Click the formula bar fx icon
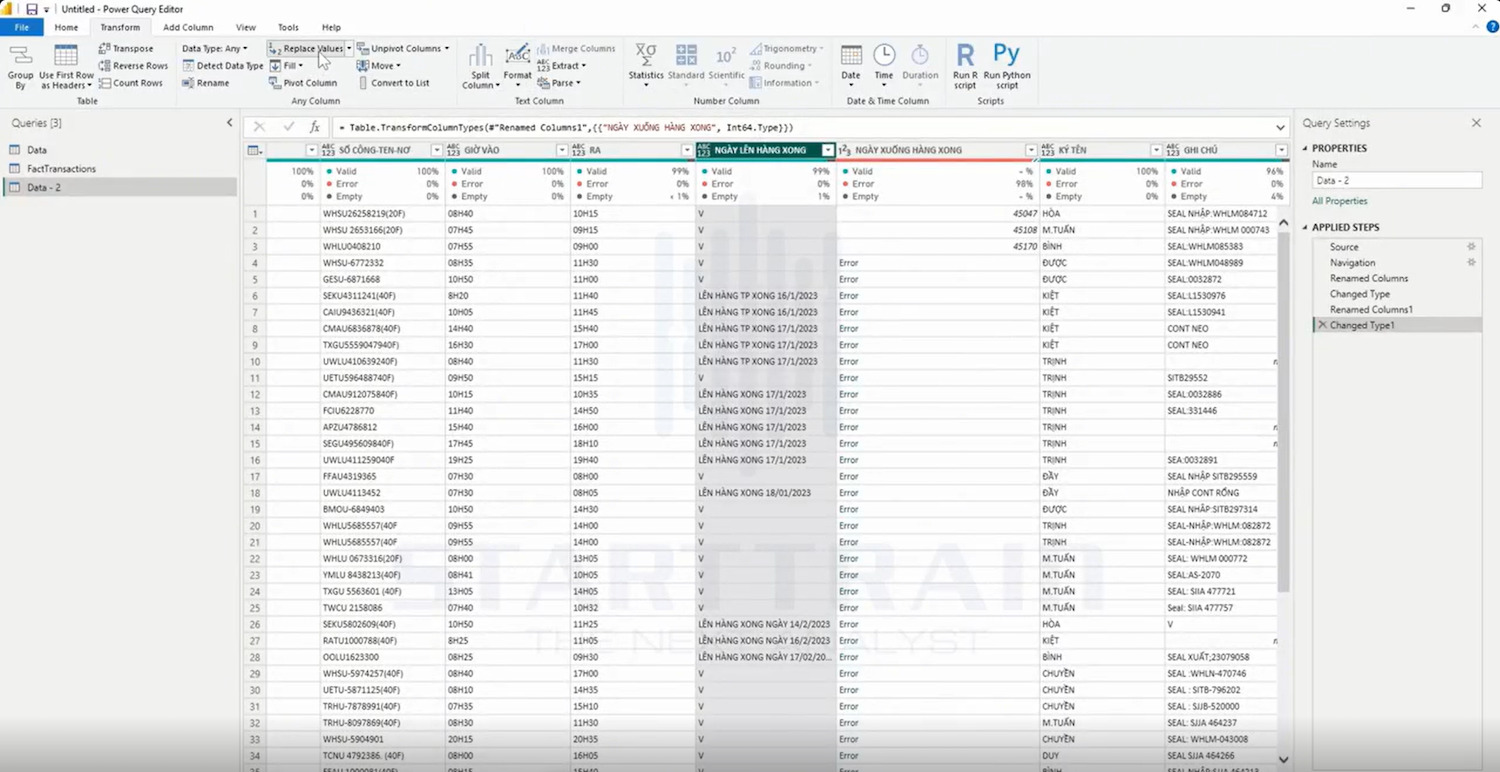Viewport: 1500px width, 772px height. [x=314, y=127]
